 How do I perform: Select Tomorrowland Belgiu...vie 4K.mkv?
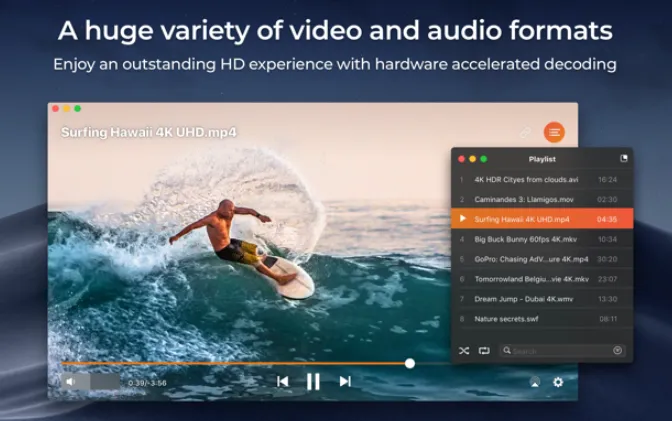542,279
